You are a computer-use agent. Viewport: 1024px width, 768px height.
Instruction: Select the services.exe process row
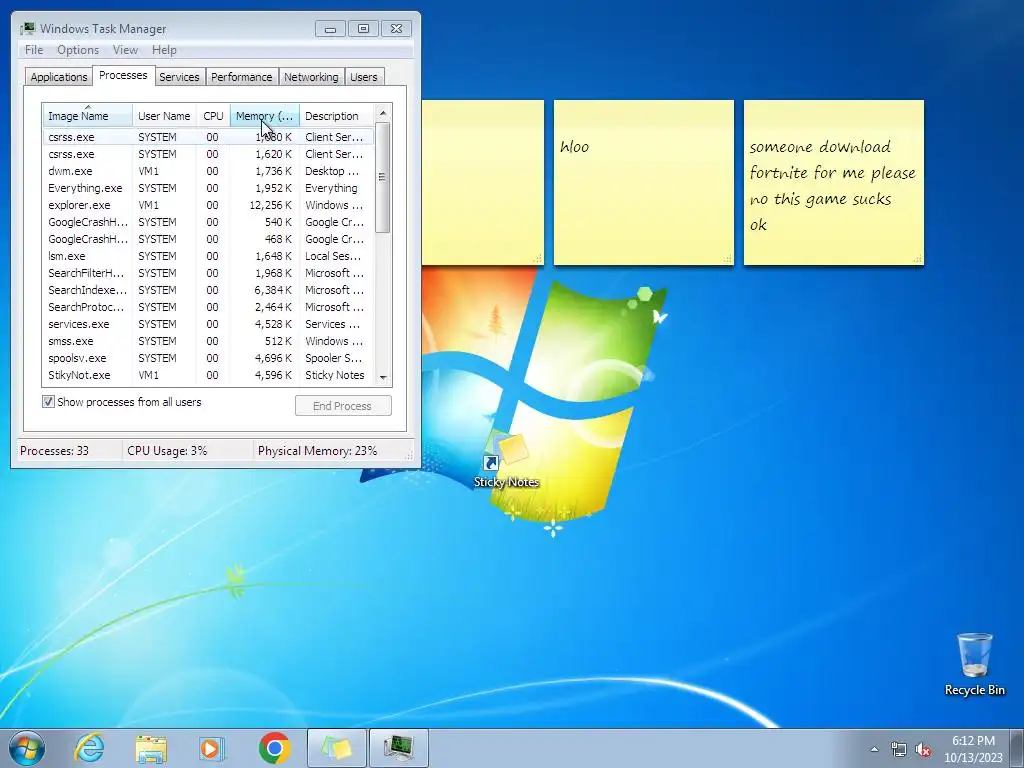tap(208, 324)
